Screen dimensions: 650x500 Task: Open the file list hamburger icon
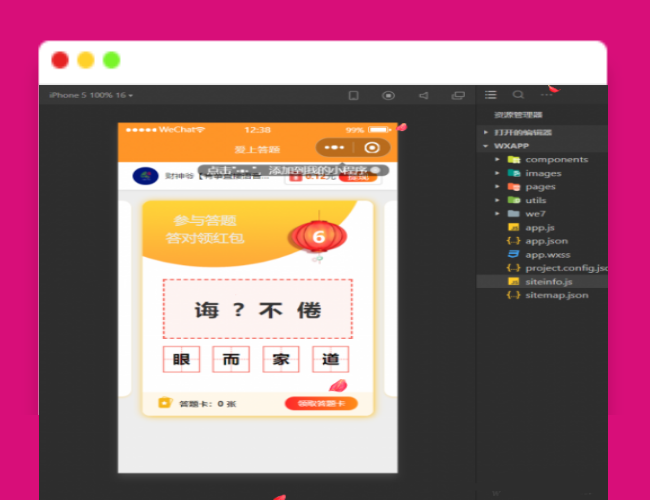(x=491, y=95)
